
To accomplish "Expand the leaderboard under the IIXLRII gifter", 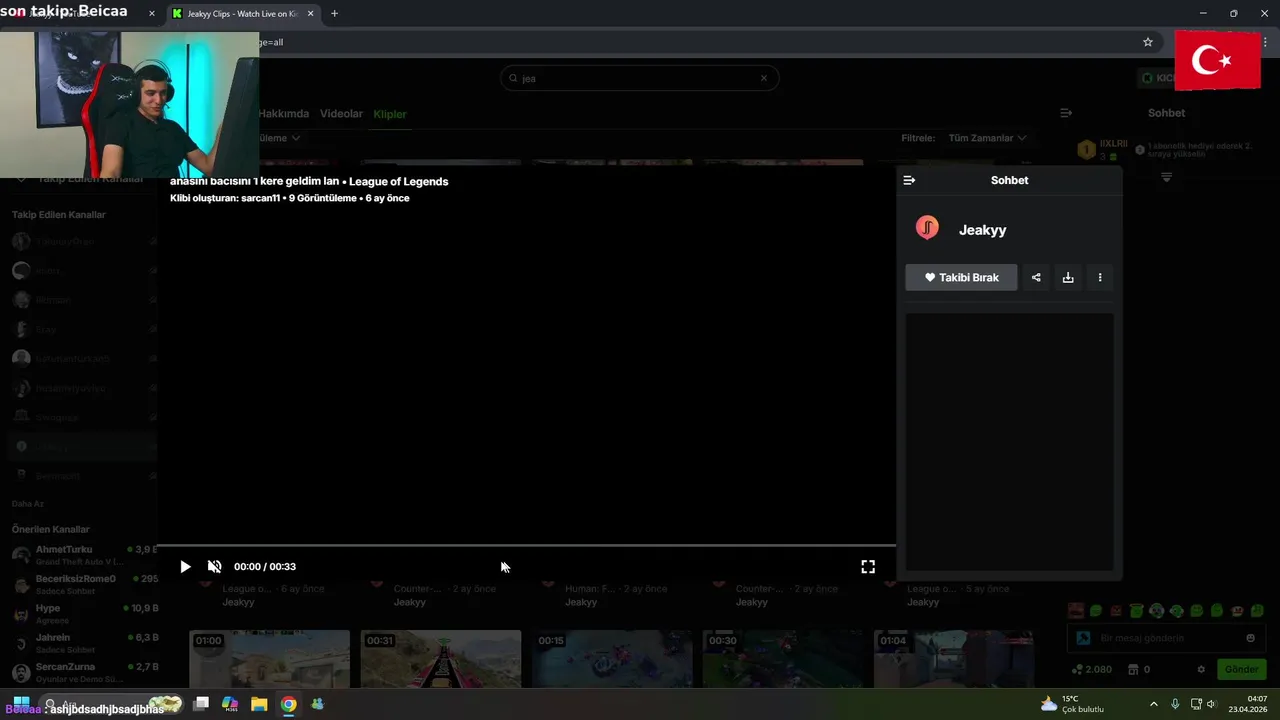I will point(1166,177).
